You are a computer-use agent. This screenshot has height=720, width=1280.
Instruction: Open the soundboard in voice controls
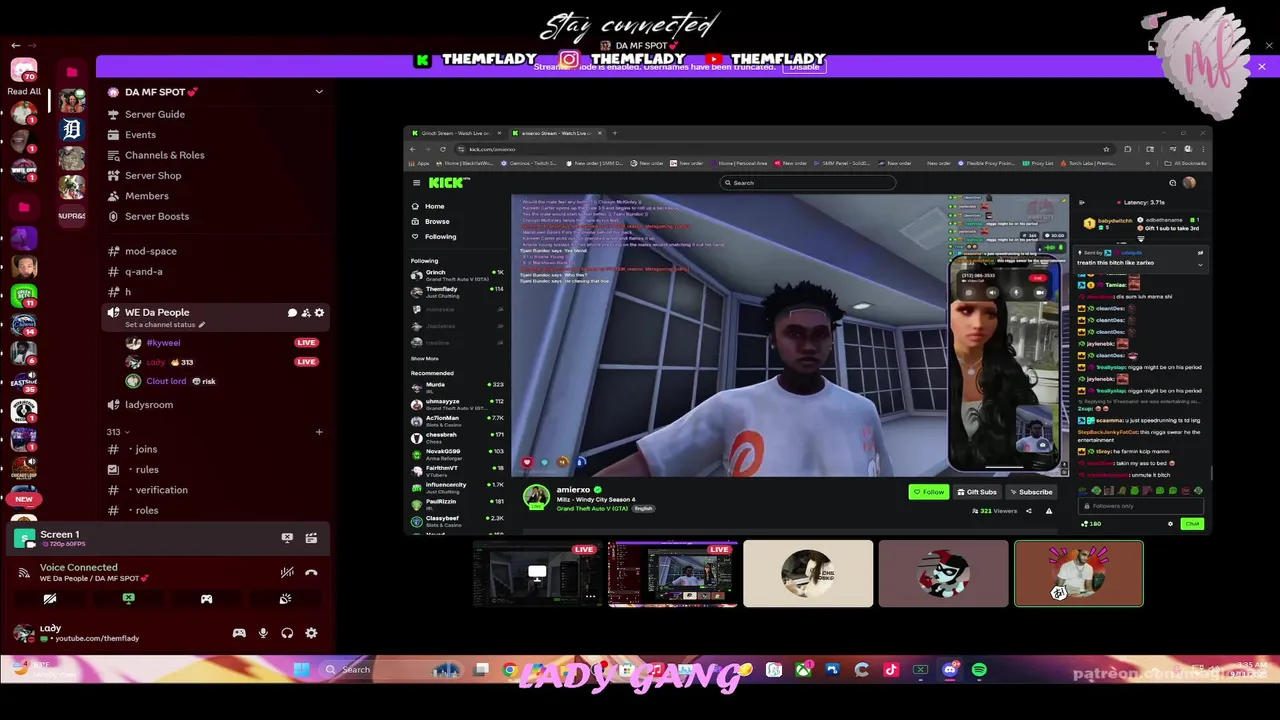pyautogui.click(x=285, y=599)
